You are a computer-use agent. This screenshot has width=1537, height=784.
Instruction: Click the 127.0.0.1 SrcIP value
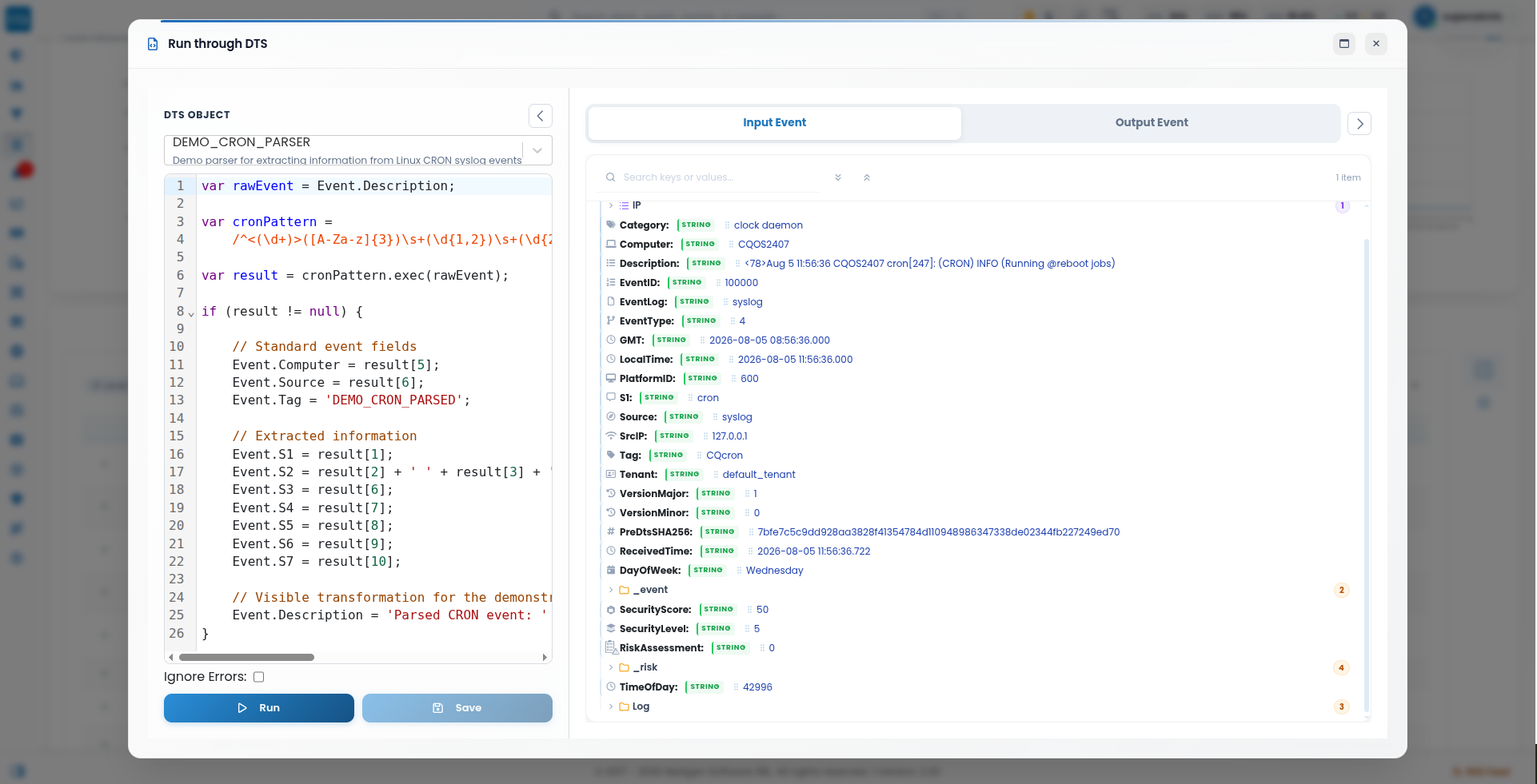pos(729,436)
